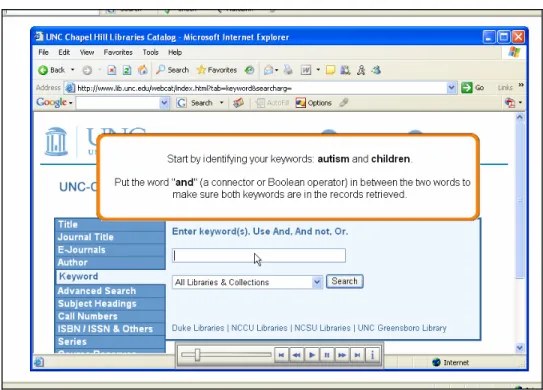
Task: Open the IE toolbar Search button
Action: coord(172,70)
